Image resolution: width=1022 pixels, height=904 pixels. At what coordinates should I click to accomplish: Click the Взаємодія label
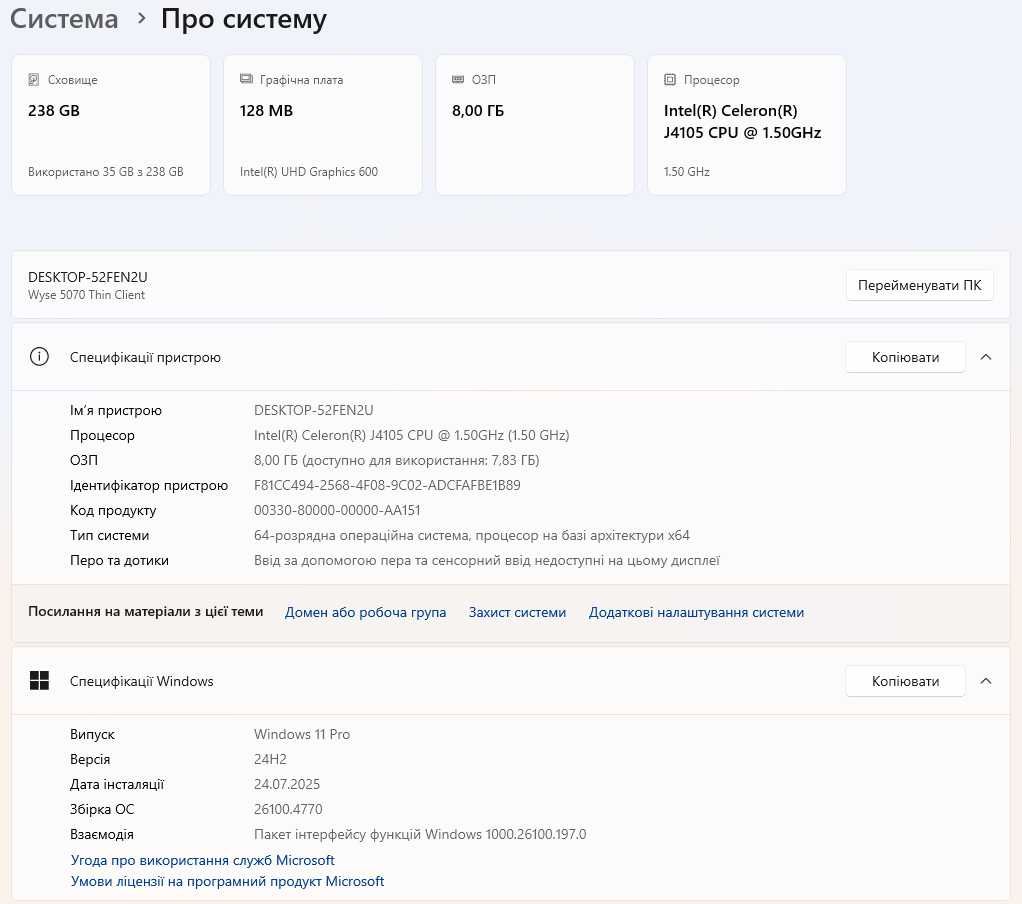[102, 834]
